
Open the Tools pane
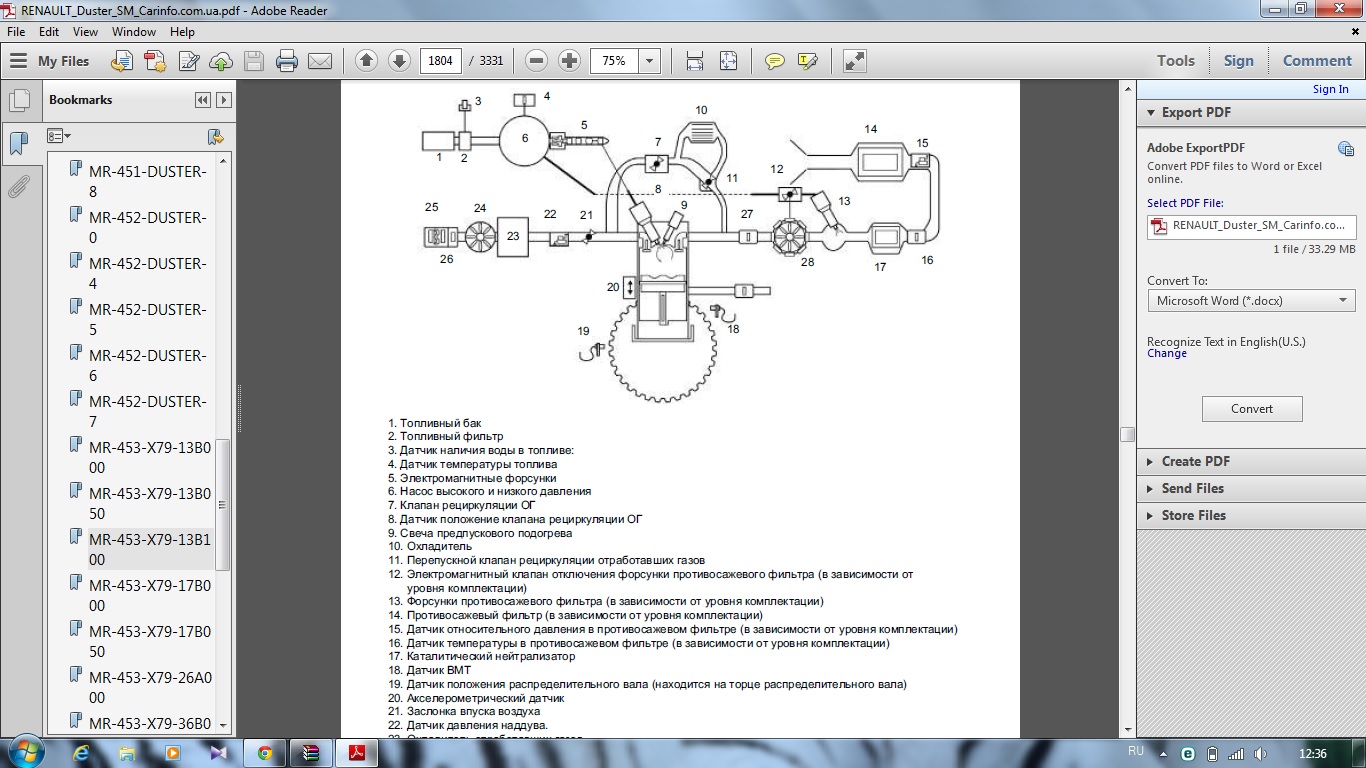pos(1176,61)
